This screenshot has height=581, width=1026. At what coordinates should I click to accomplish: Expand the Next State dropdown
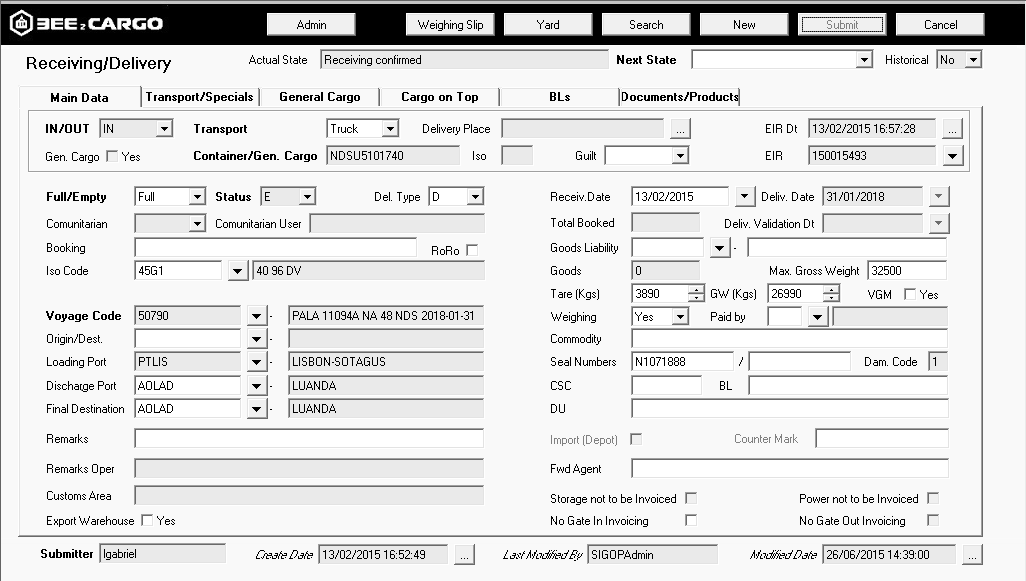tap(864, 60)
